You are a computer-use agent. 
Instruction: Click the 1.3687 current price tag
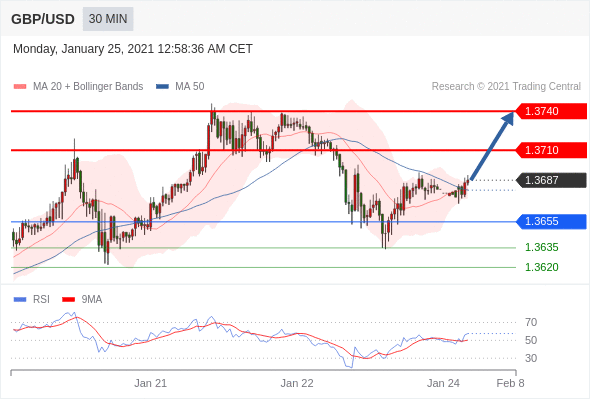click(550, 180)
